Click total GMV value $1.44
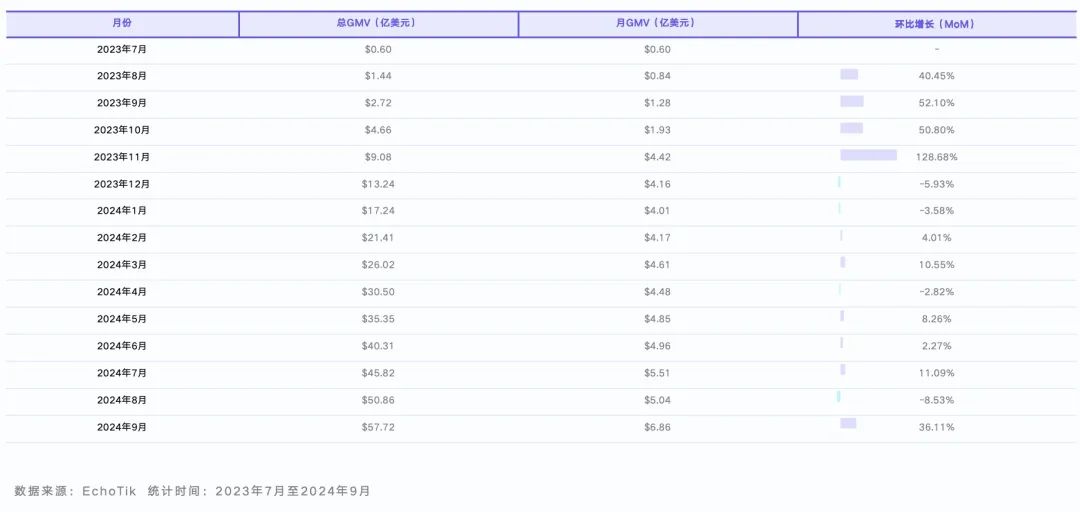Viewport: 1080px width, 512px height. (378, 76)
